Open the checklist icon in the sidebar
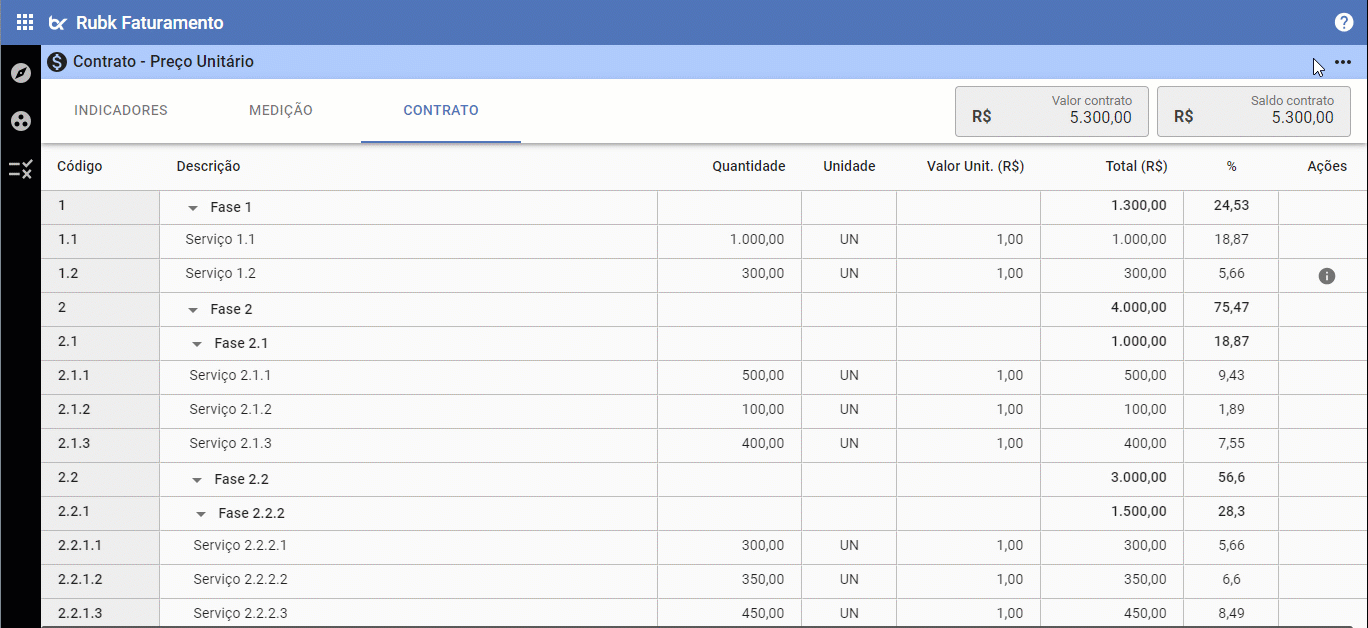This screenshot has height=628, width=1368. 21,169
